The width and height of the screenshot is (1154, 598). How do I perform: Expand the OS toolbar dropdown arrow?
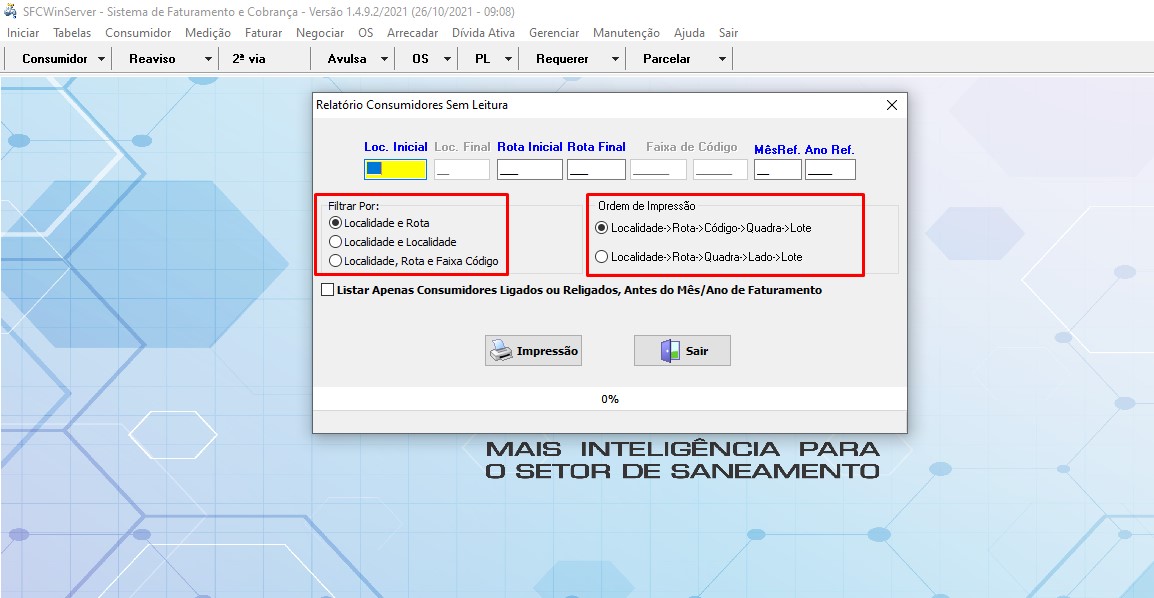click(447, 58)
